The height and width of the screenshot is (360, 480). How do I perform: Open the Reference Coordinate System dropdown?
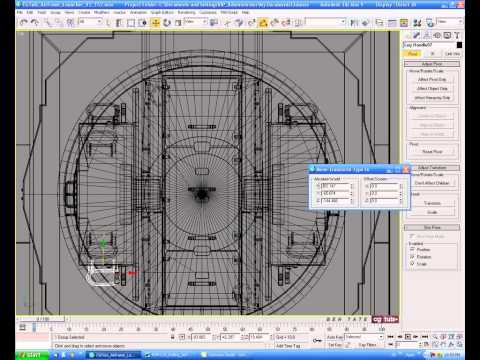[196, 22]
